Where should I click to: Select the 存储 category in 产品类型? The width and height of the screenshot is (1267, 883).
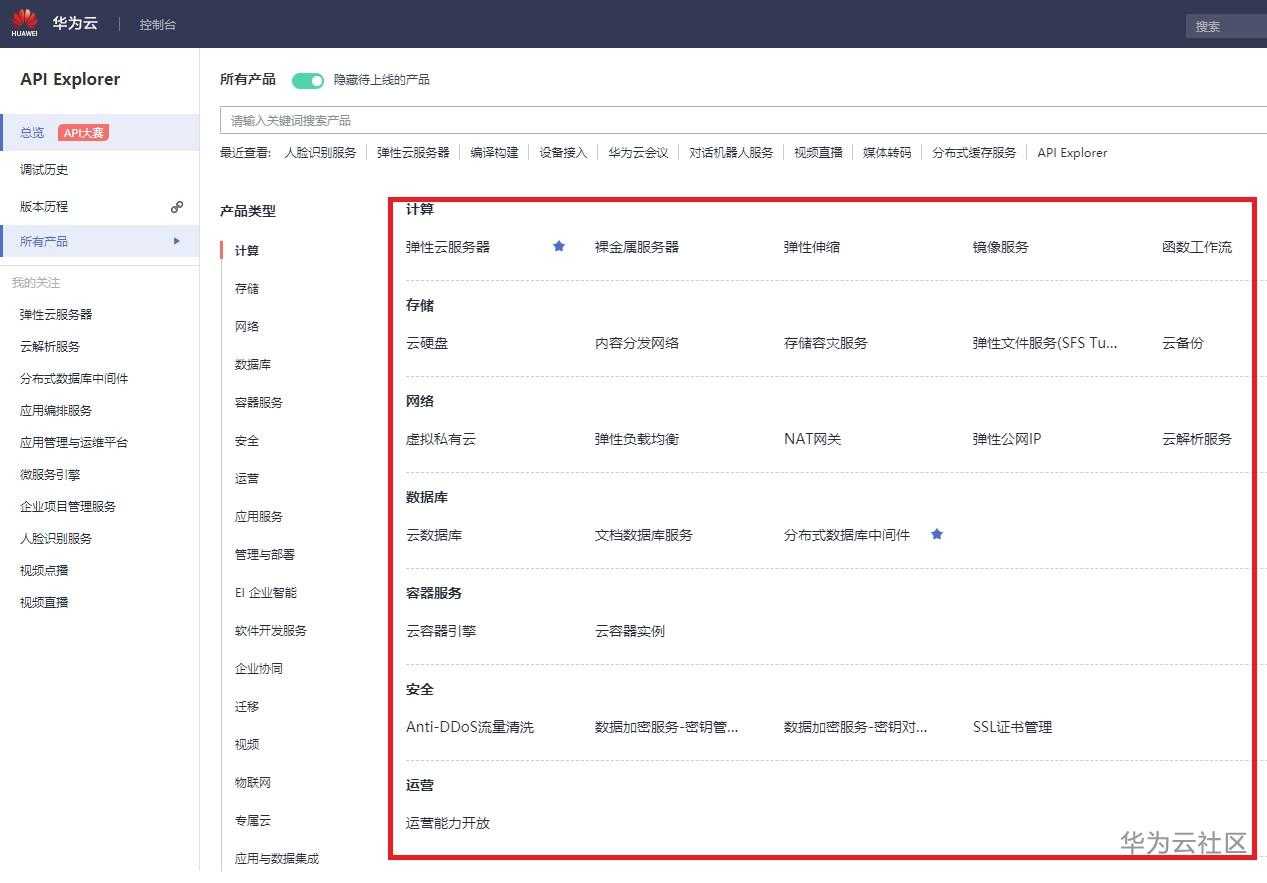pyautogui.click(x=246, y=288)
